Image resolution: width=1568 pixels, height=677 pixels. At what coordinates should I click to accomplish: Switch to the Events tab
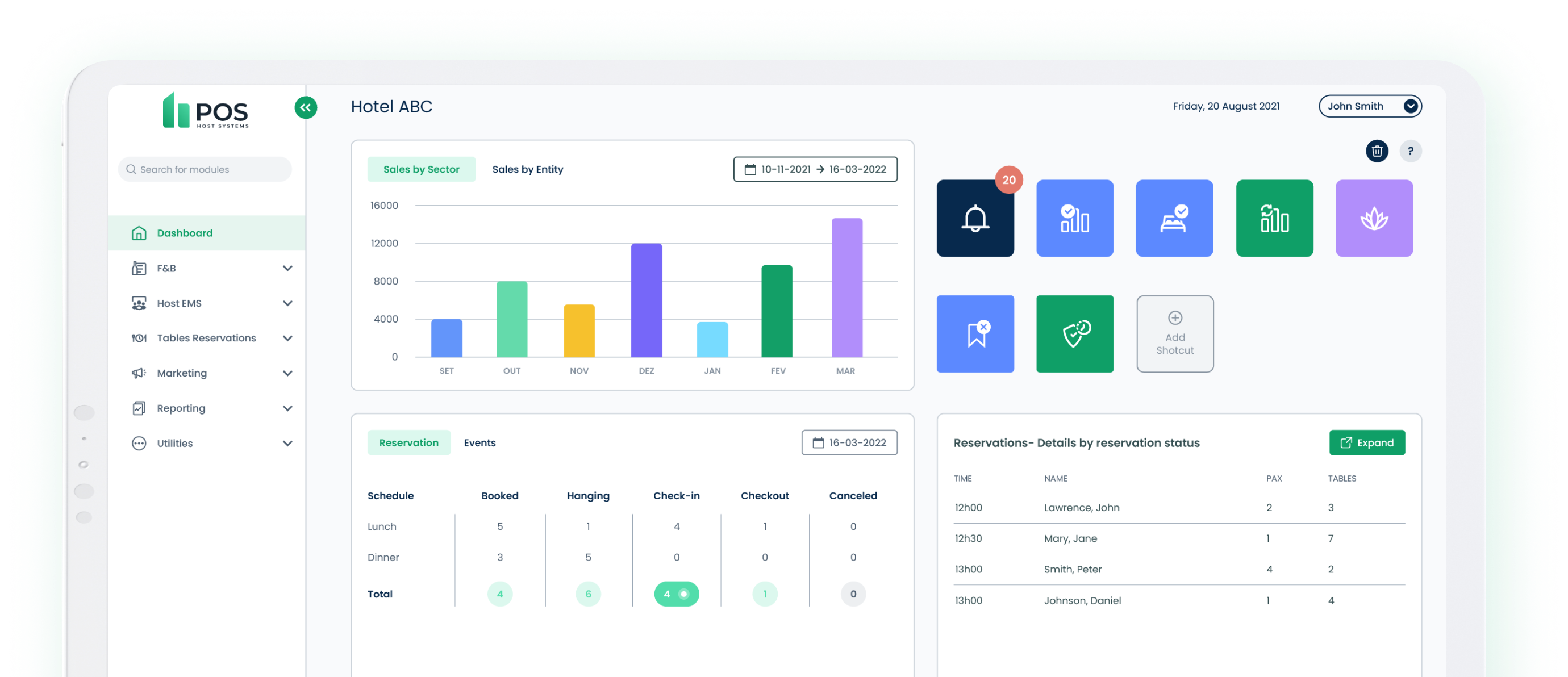[479, 443]
